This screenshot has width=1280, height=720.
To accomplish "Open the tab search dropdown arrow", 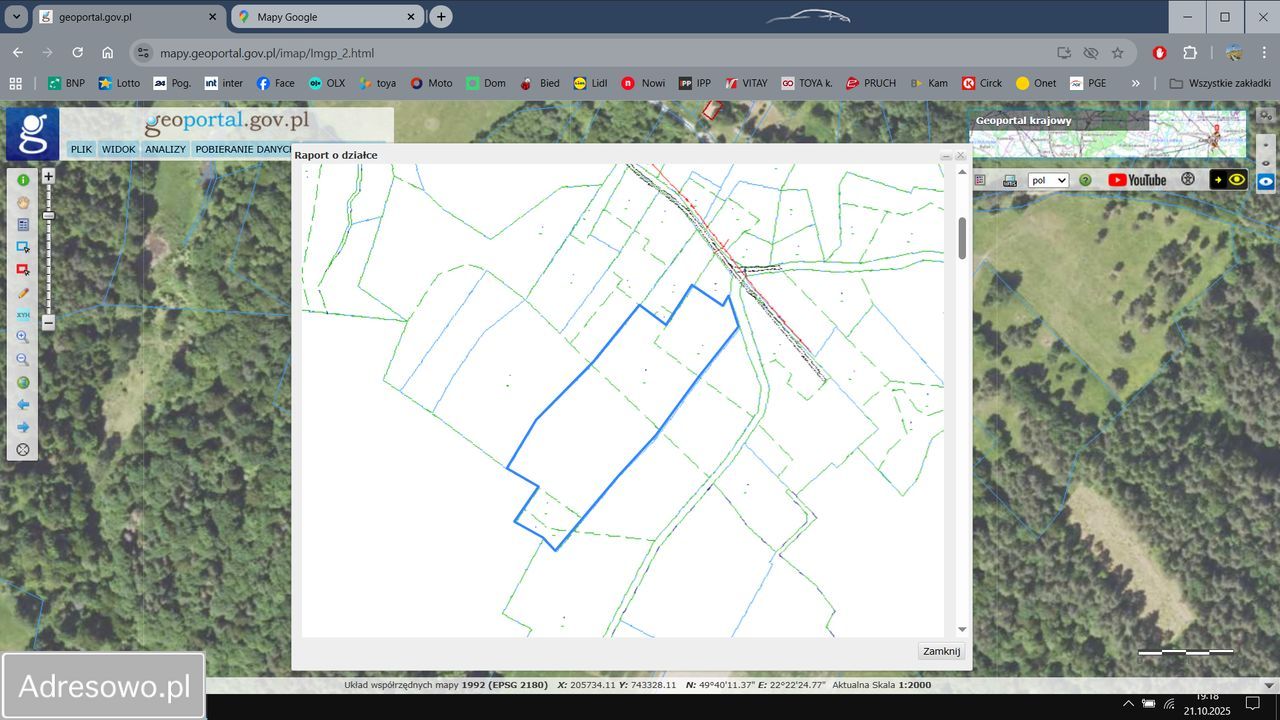I will coord(17,17).
